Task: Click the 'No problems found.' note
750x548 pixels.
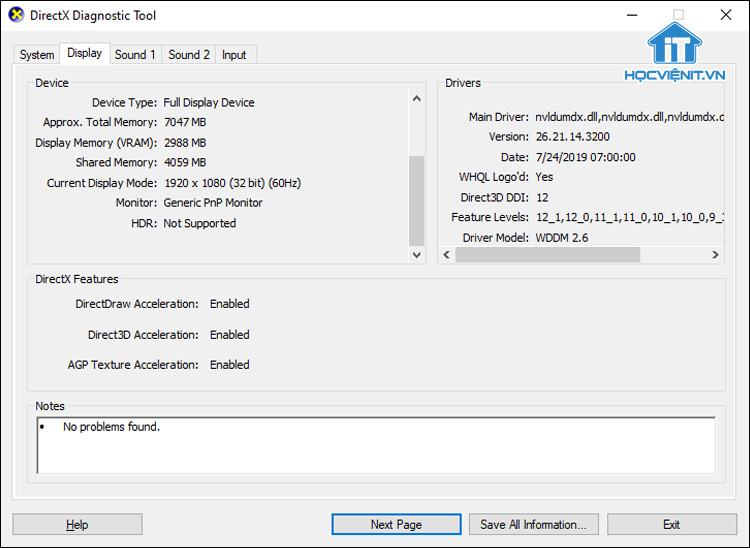Action: click(x=111, y=427)
